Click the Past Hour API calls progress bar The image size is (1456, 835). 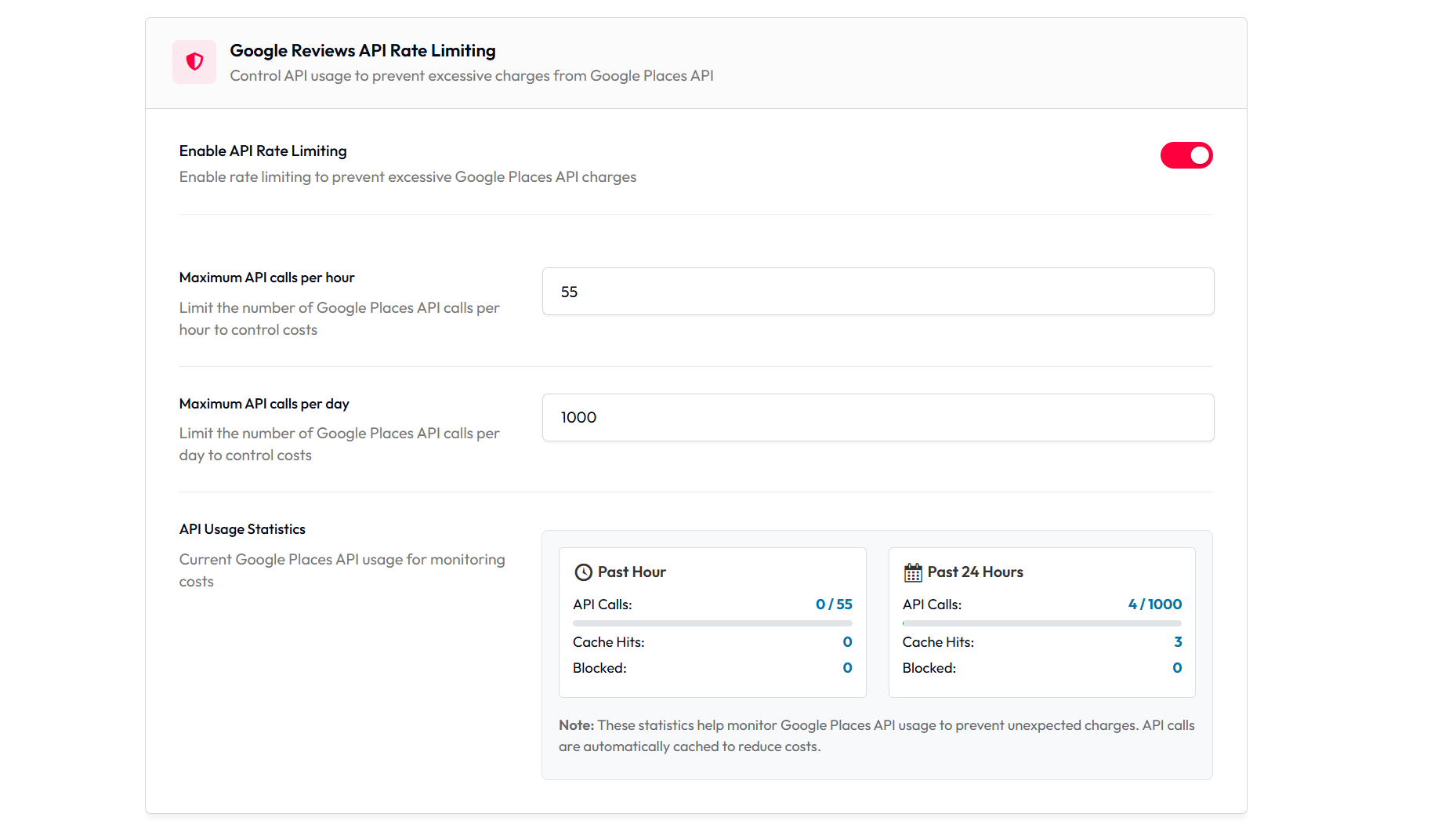712,623
